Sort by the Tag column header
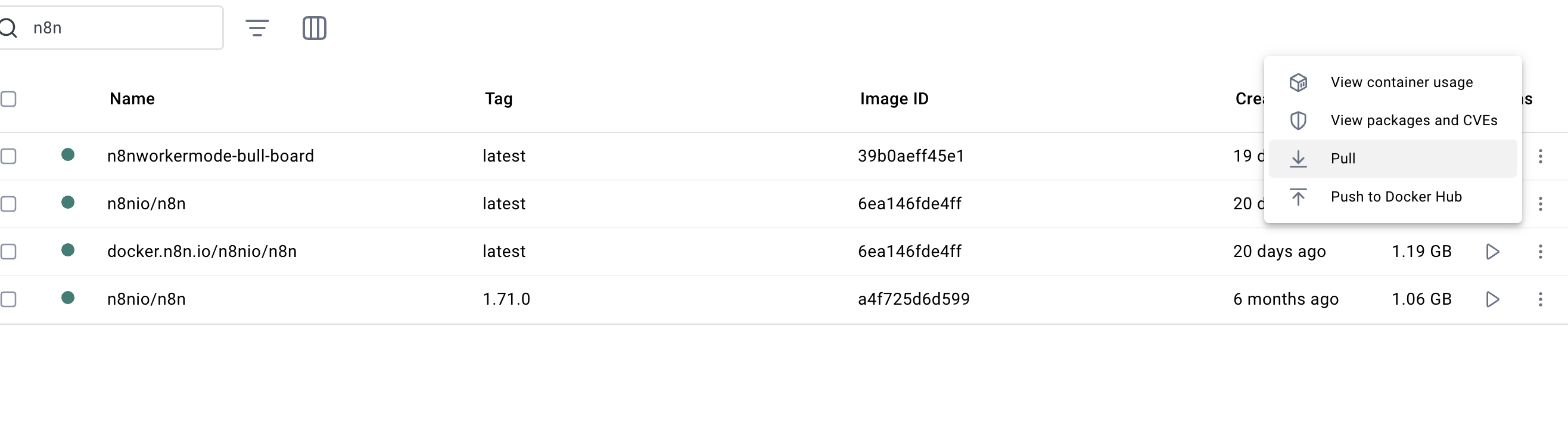 499,99
